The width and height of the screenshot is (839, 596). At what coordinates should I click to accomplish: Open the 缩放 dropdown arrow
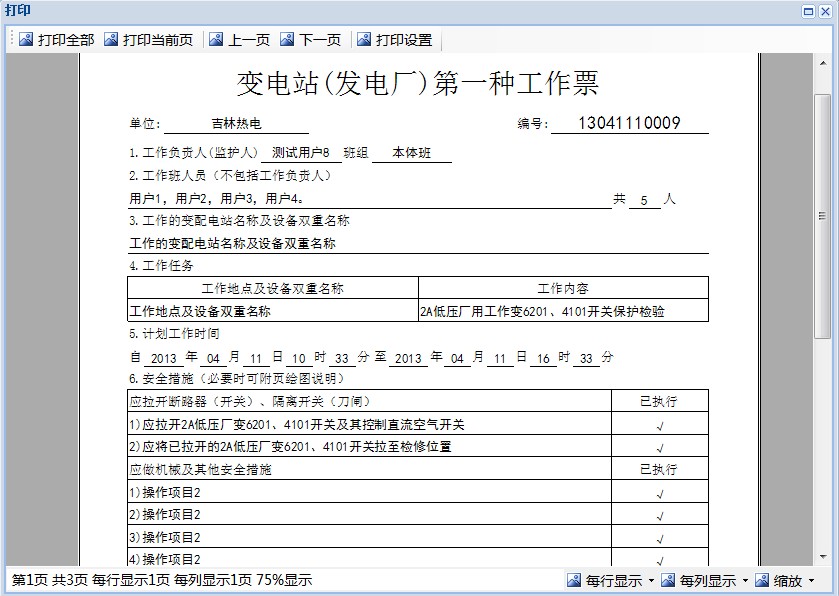tap(811, 581)
